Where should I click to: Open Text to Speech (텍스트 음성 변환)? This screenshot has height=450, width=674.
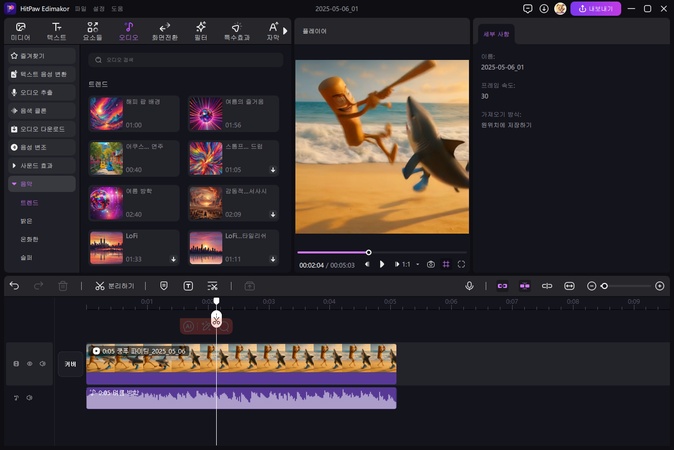tap(42, 74)
